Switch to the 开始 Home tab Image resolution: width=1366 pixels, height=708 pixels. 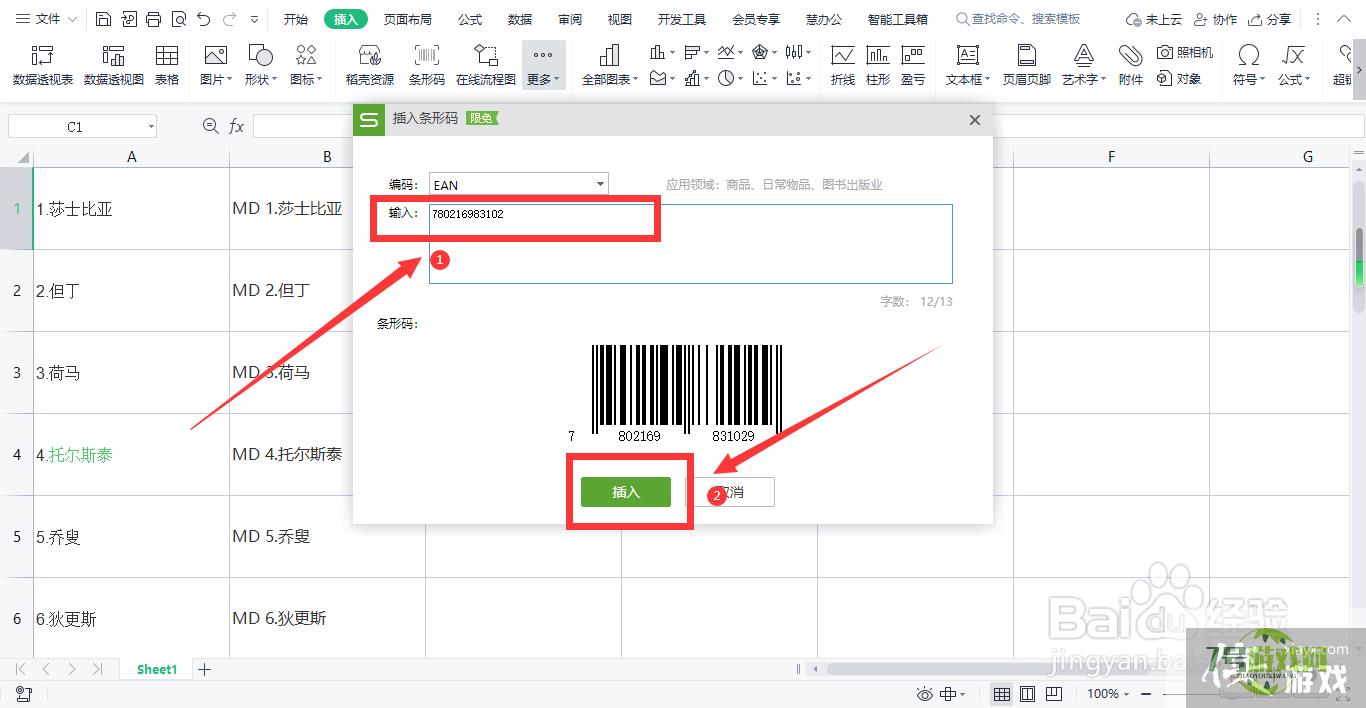point(295,19)
